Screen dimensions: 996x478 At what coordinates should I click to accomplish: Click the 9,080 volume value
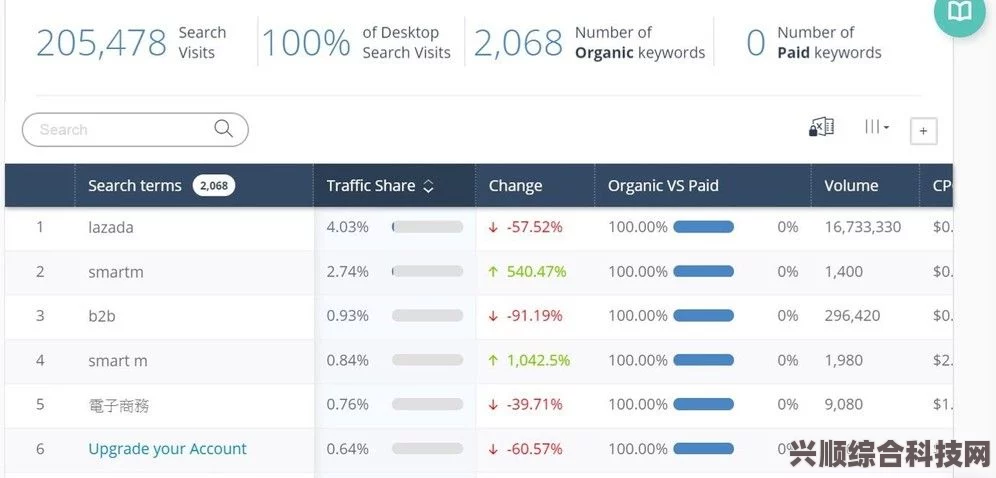click(x=844, y=404)
